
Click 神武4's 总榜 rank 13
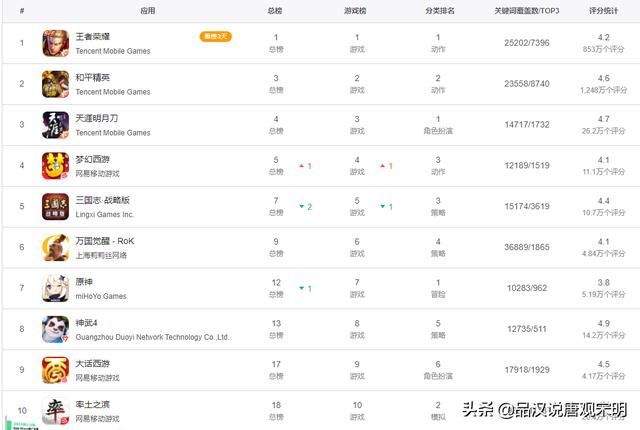point(276,323)
